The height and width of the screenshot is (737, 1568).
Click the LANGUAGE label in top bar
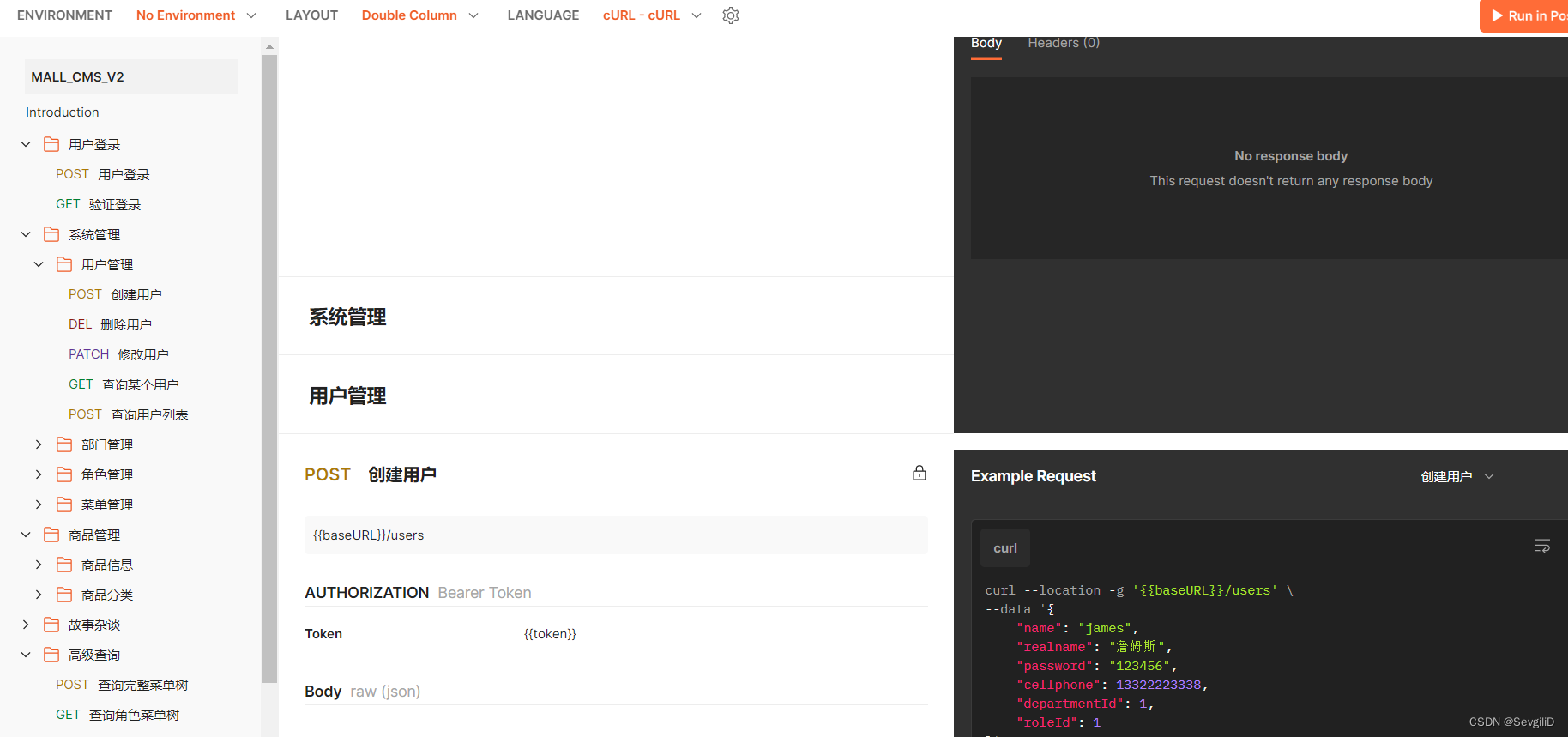(x=543, y=15)
